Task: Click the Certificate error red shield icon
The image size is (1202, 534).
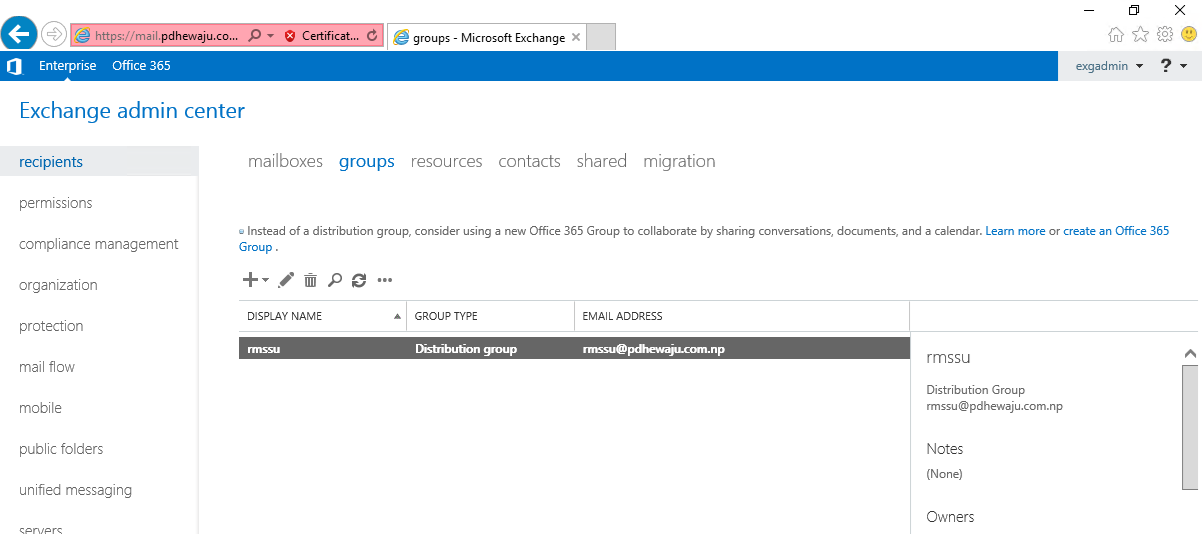Action: point(290,35)
